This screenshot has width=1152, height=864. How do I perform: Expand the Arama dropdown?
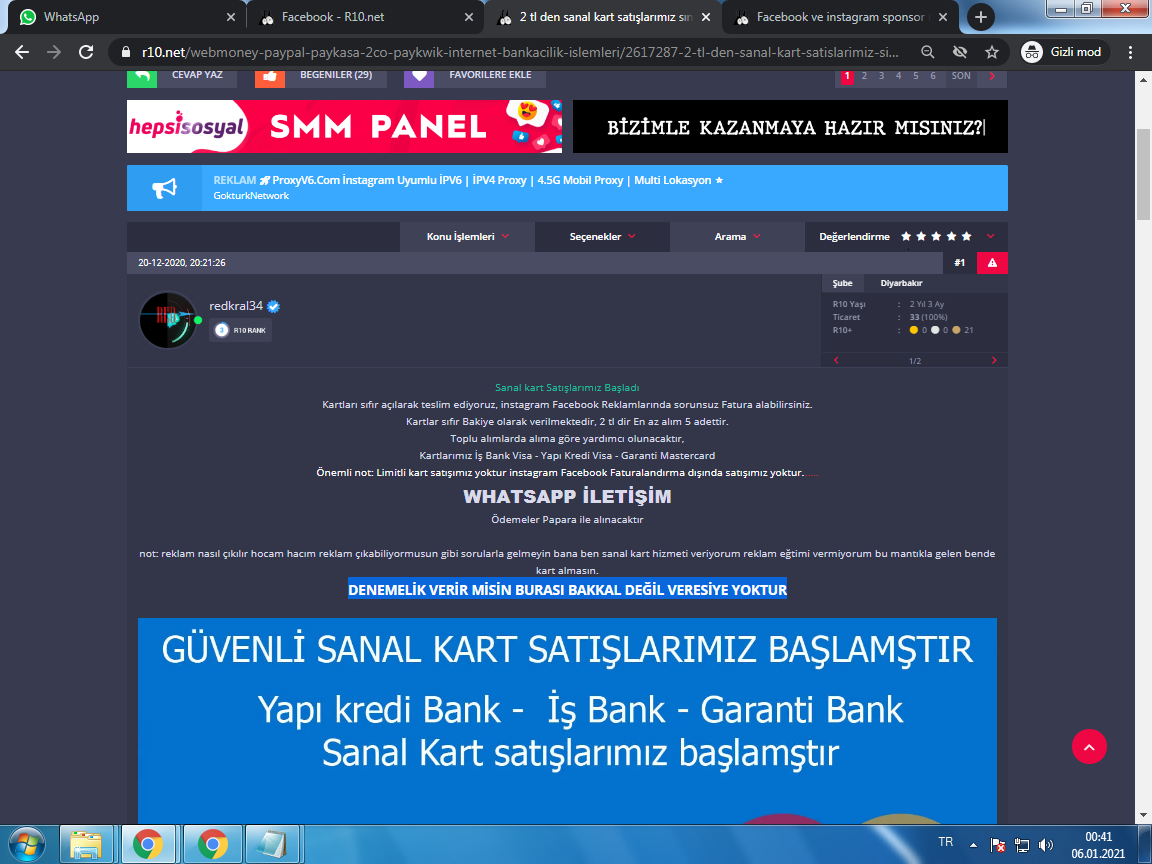pyautogui.click(x=737, y=237)
